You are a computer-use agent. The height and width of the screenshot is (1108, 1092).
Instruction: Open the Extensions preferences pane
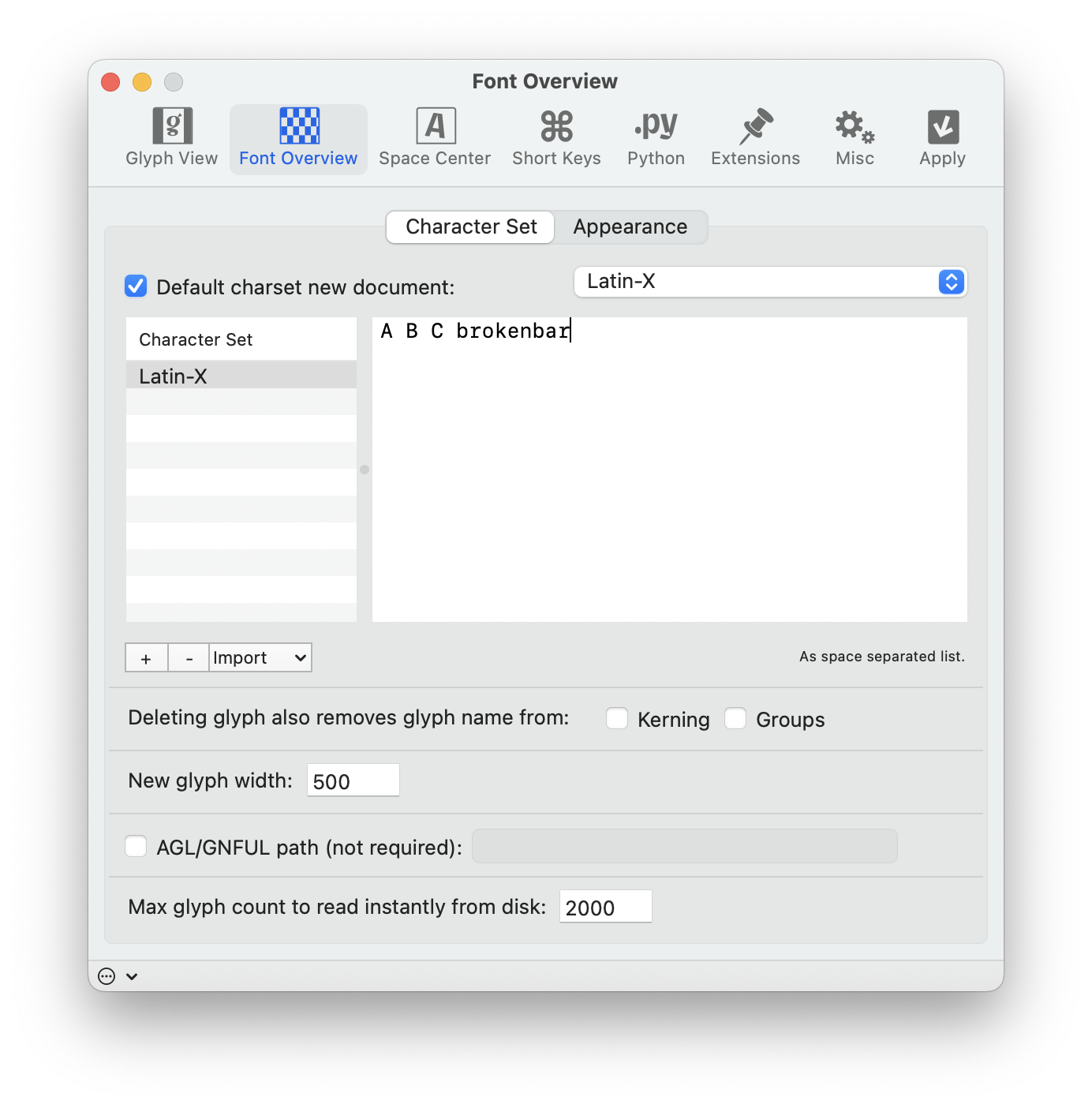pos(755,138)
